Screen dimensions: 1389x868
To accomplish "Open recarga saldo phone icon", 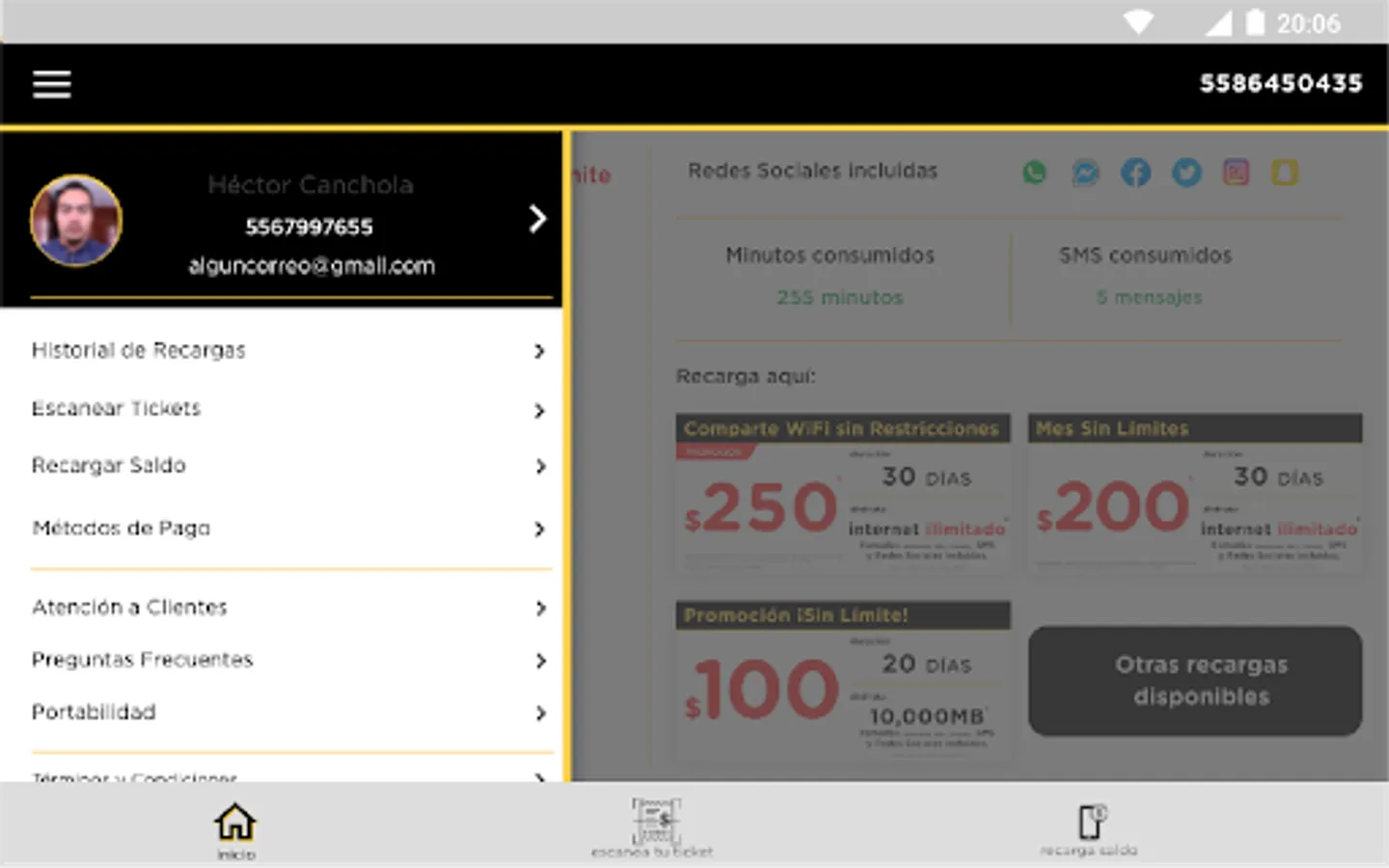I will 1091,822.
